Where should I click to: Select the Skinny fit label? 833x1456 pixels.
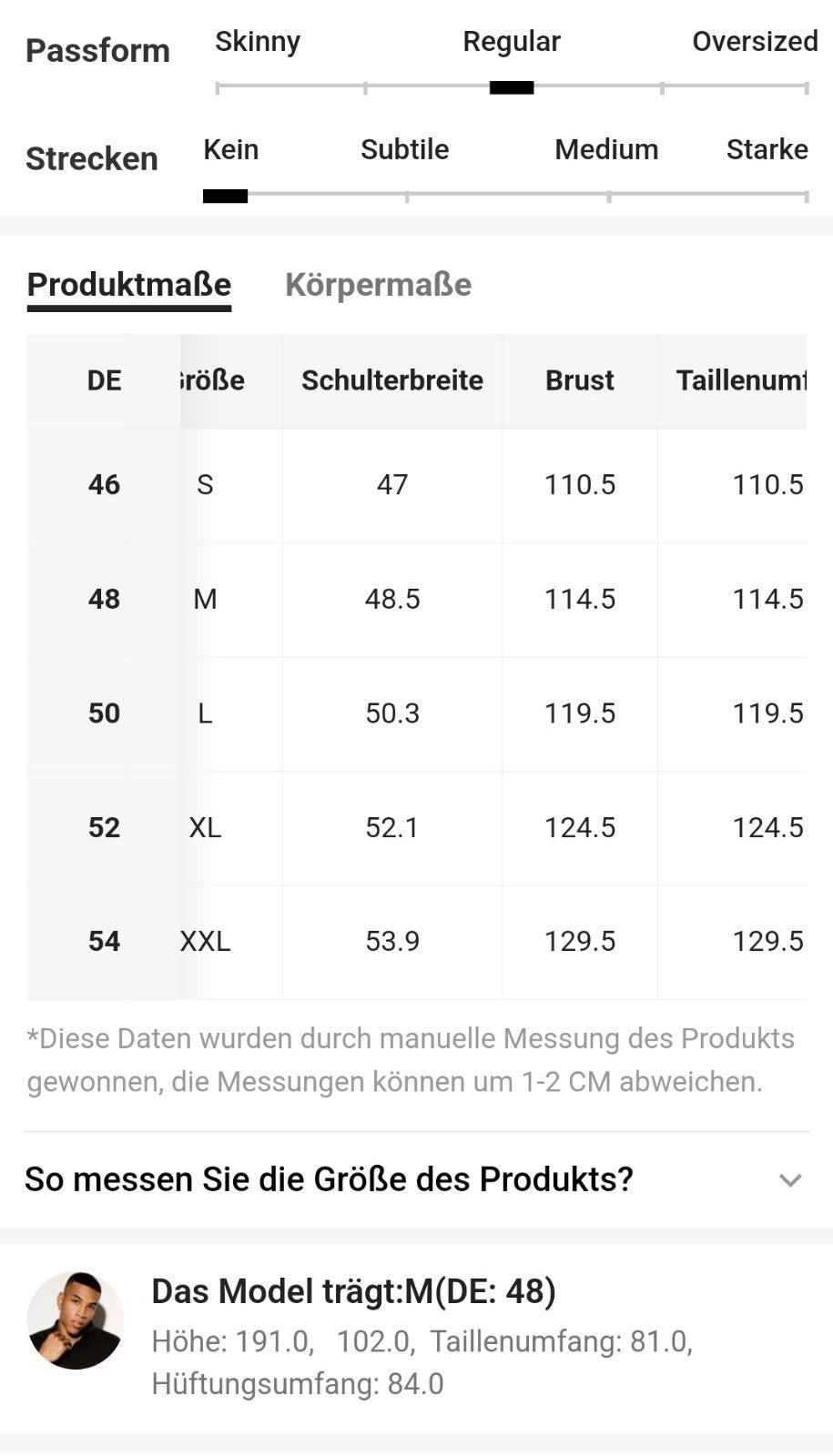point(258,42)
